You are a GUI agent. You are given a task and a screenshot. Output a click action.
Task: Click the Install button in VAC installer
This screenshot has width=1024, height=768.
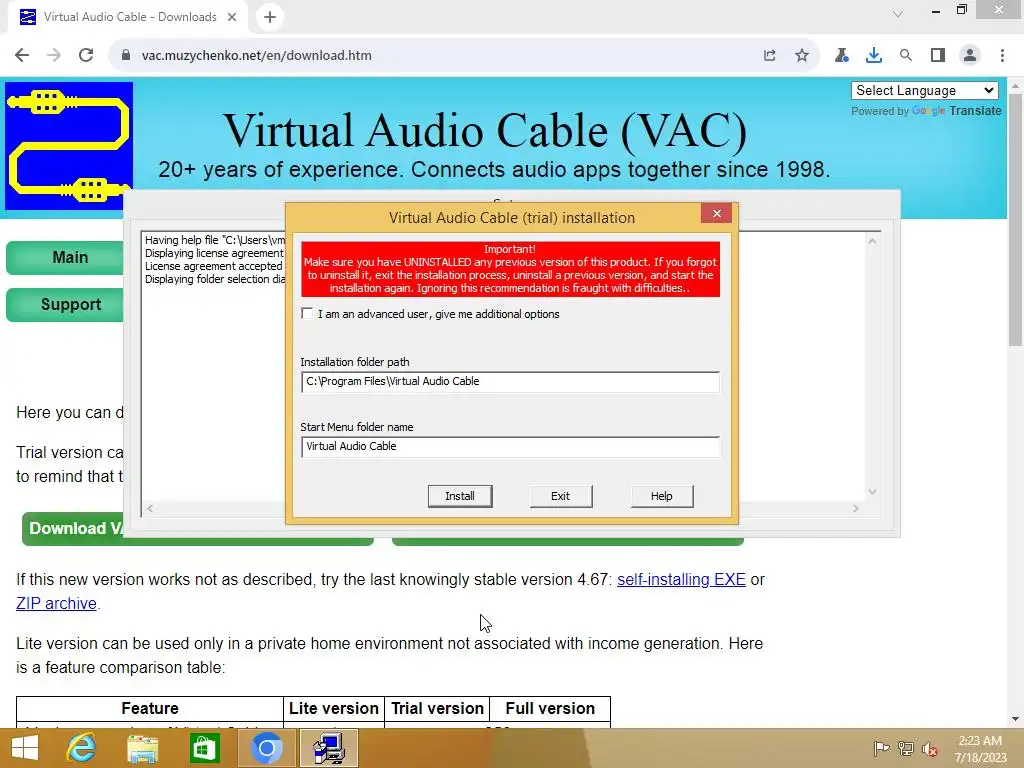click(x=460, y=496)
